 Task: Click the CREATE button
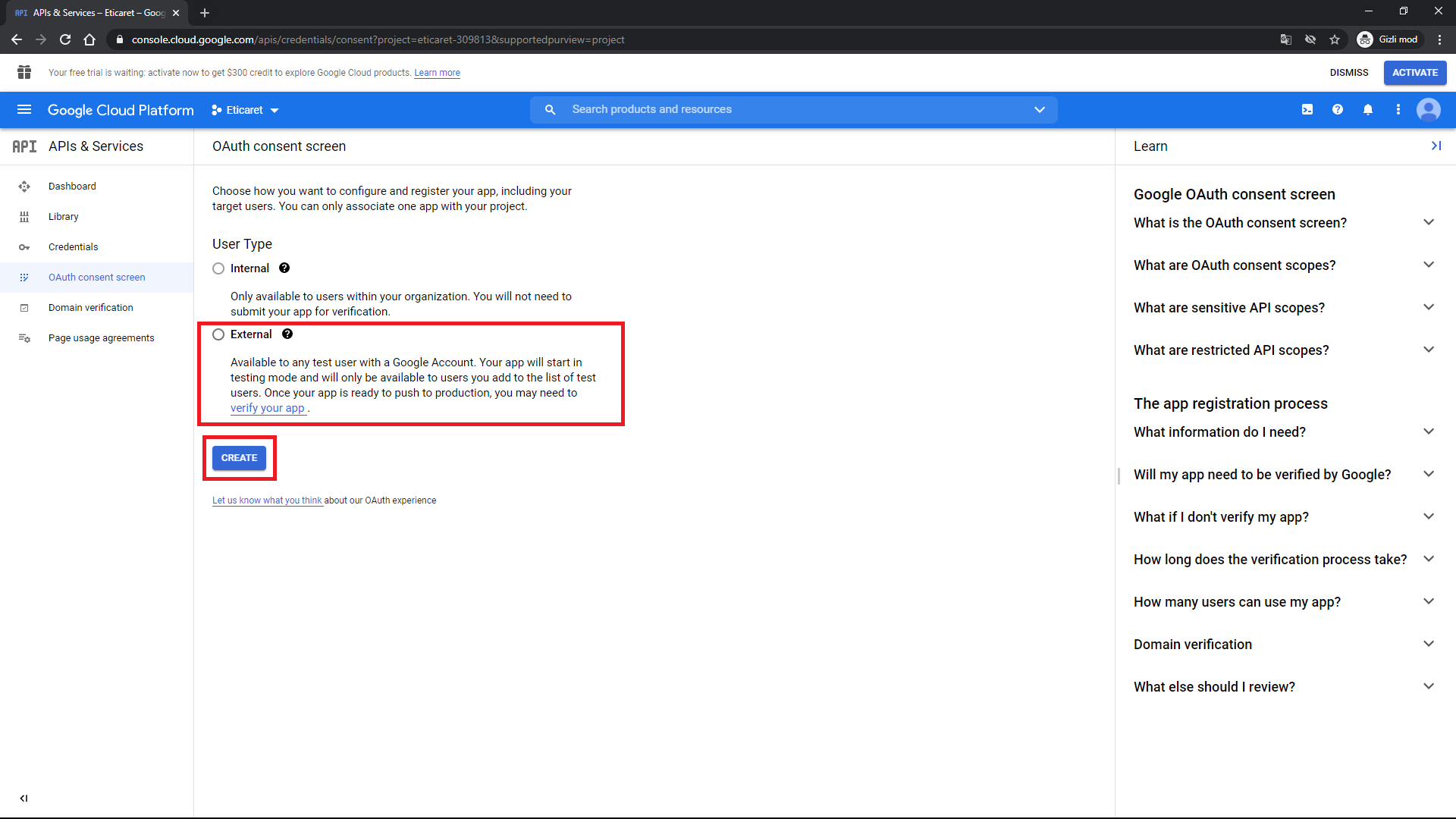(x=239, y=458)
